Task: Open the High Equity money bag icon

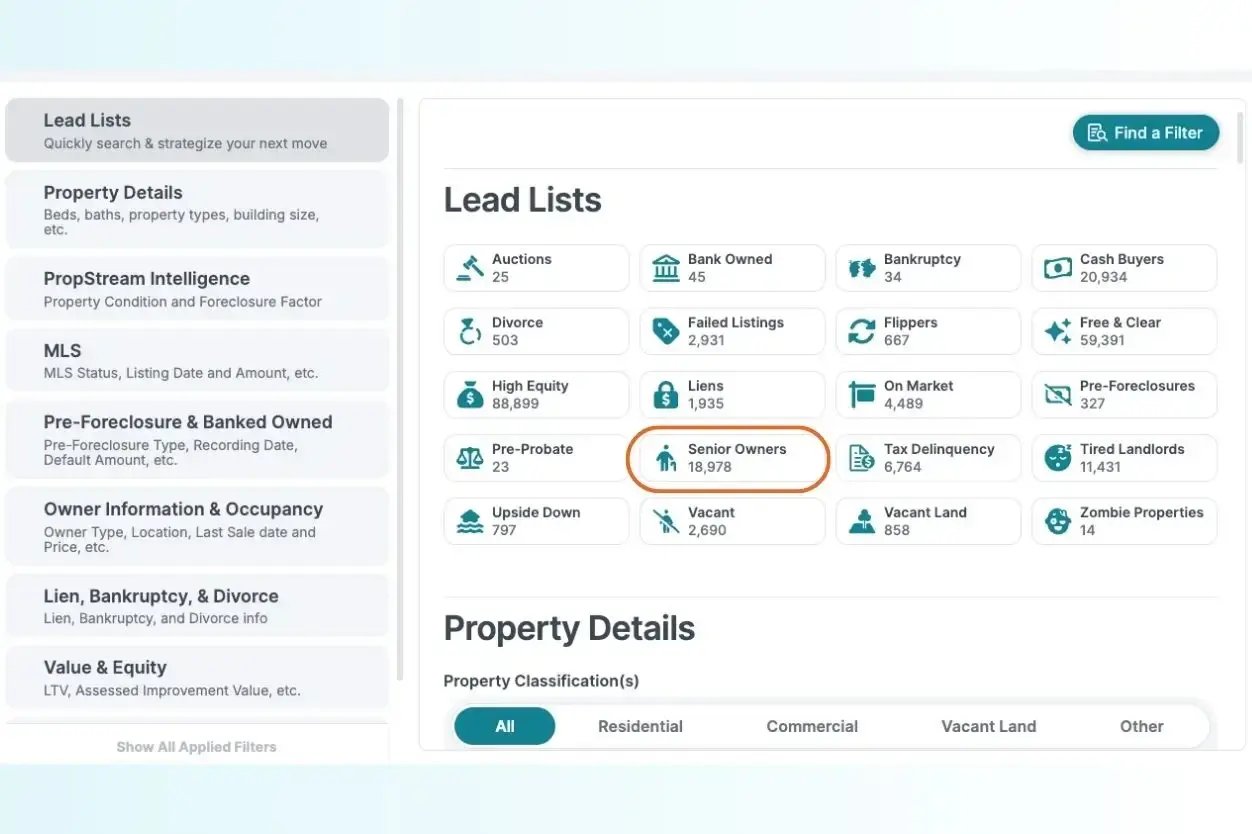Action: [x=470, y=395]
